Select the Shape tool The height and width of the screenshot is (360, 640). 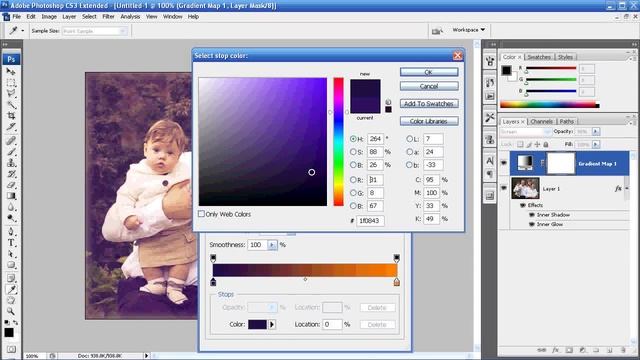coord(11,265)
